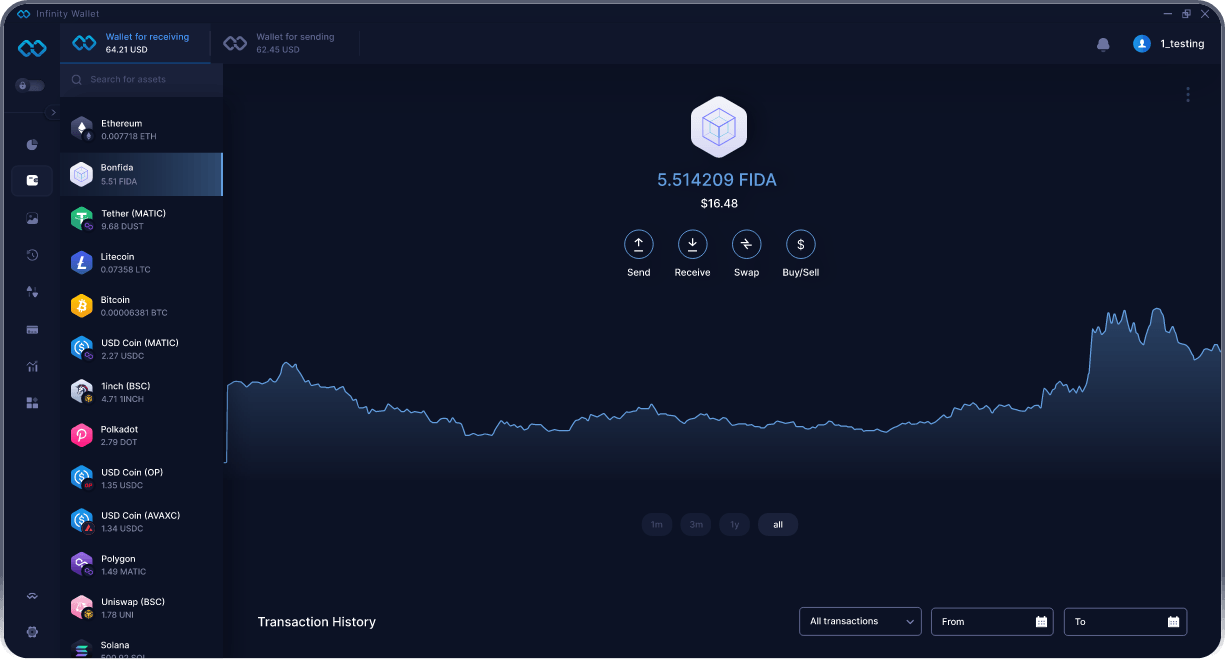Select the Bonfida asset row

tap(141, 174)
